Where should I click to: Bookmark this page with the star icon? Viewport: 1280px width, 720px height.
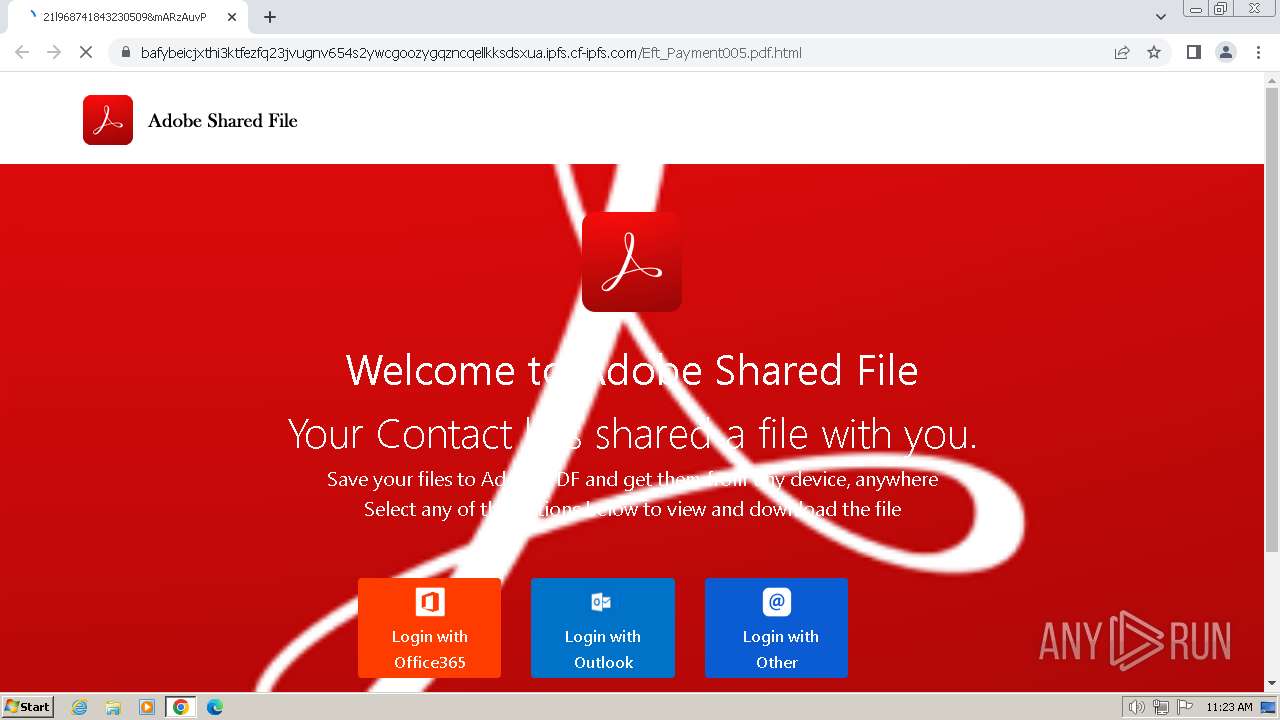pyautogui.click(x=1154, y=53)
